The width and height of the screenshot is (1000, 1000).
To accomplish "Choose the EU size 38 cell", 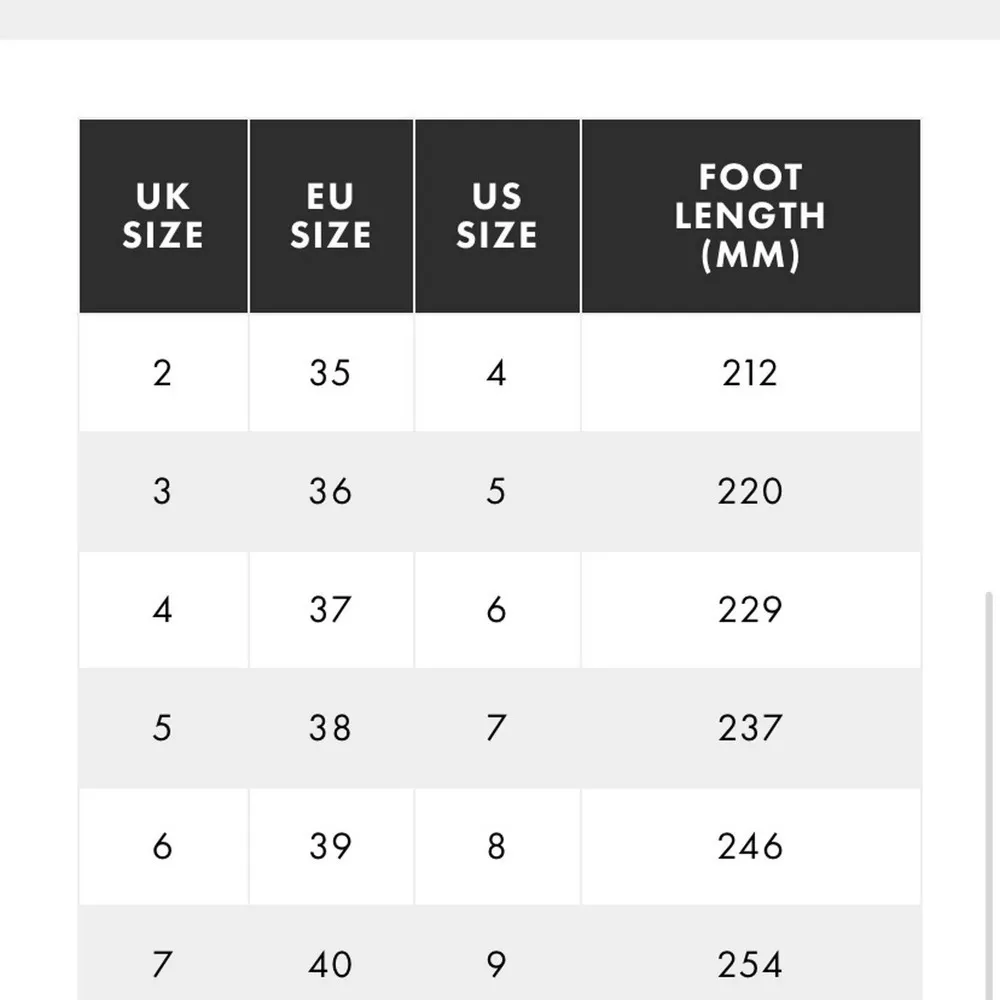I will coord(330,727).
